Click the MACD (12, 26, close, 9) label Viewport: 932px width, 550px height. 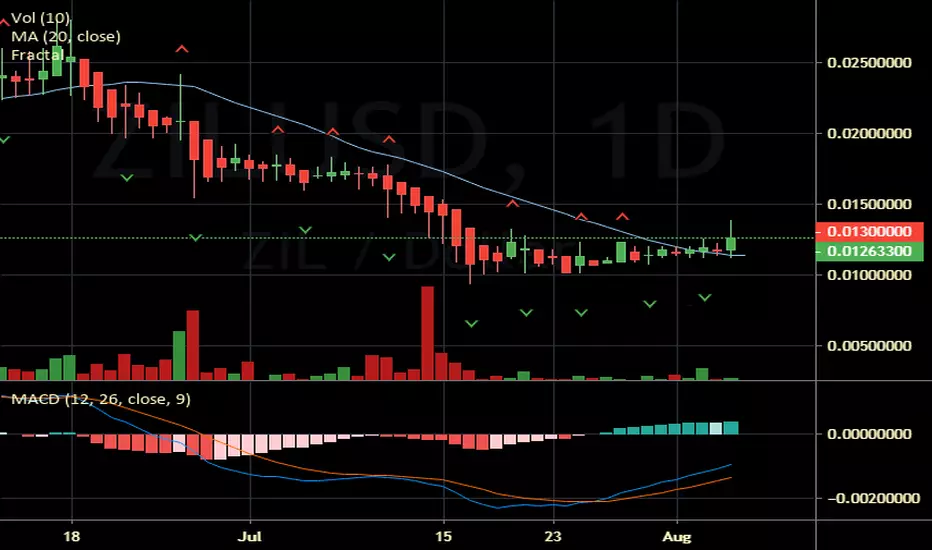click(101, 399)
